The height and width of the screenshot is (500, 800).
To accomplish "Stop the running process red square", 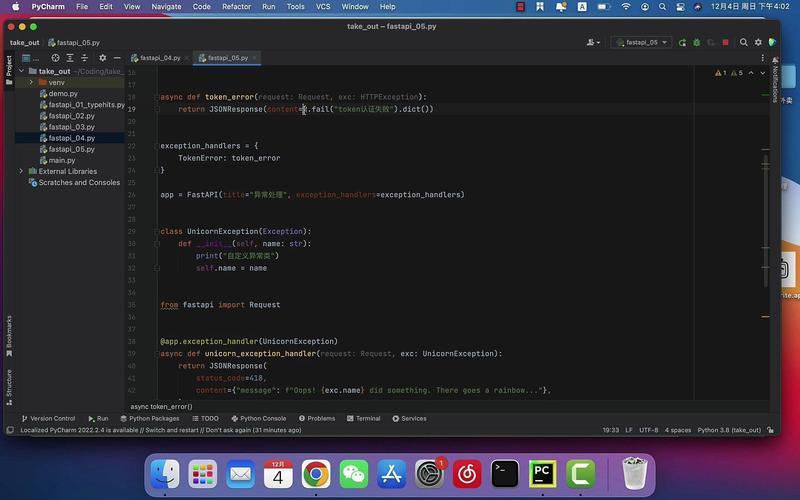I will click(726, 43).
